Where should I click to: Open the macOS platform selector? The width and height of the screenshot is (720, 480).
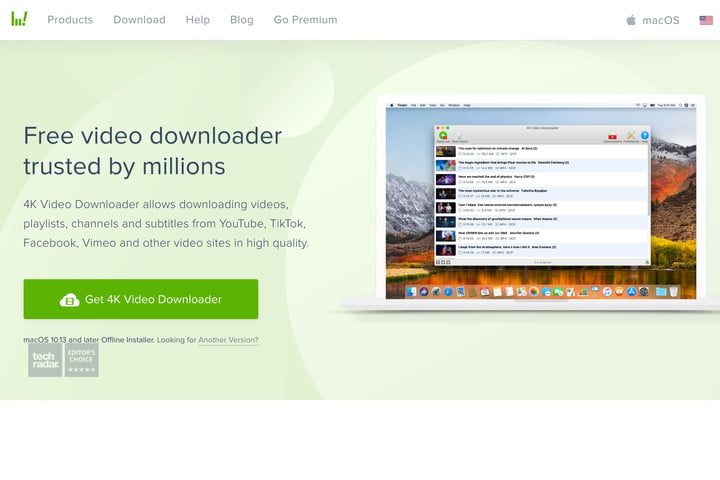(x=652, y=20)
